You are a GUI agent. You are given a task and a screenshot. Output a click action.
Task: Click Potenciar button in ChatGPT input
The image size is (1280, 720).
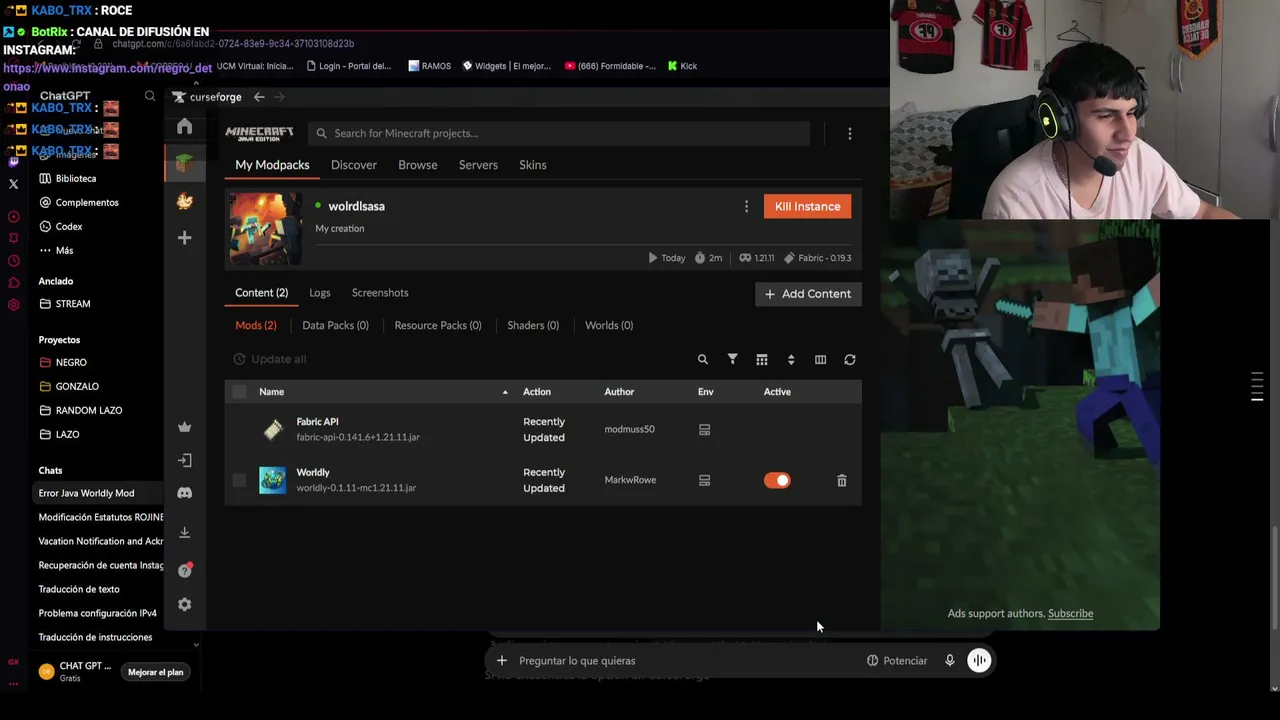897,661
